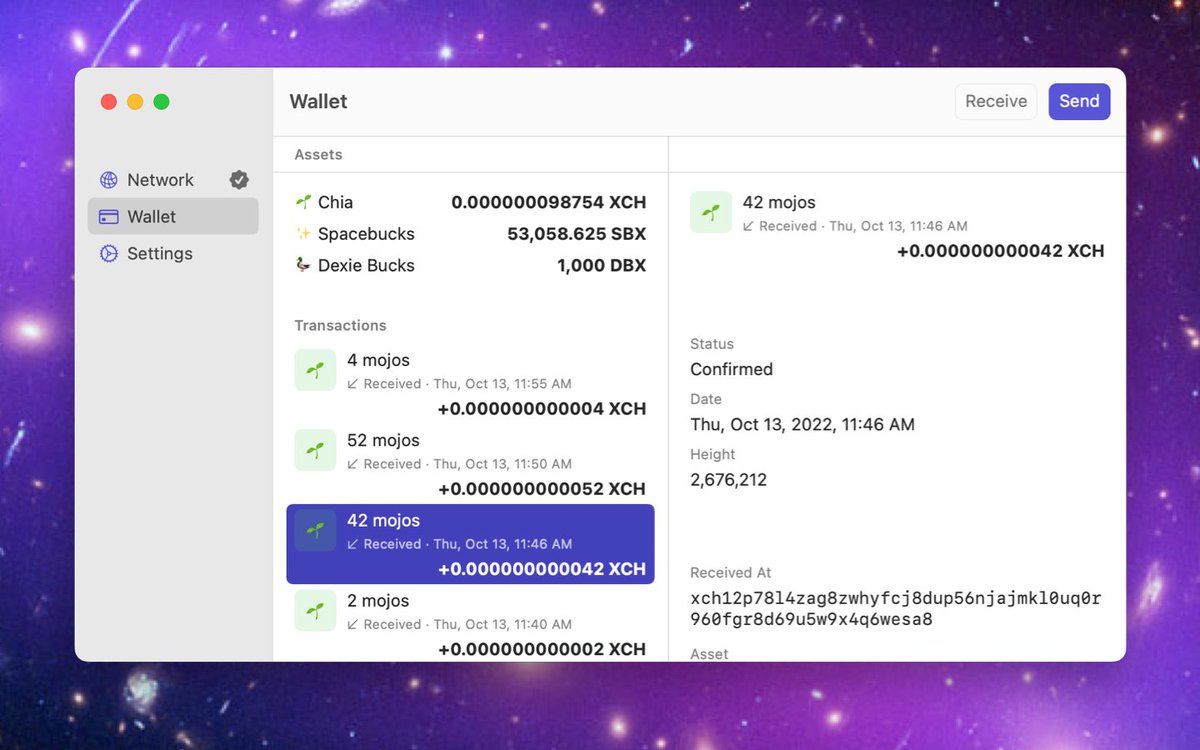Click the xch12p78l4... Received At address

click(894, 608)
